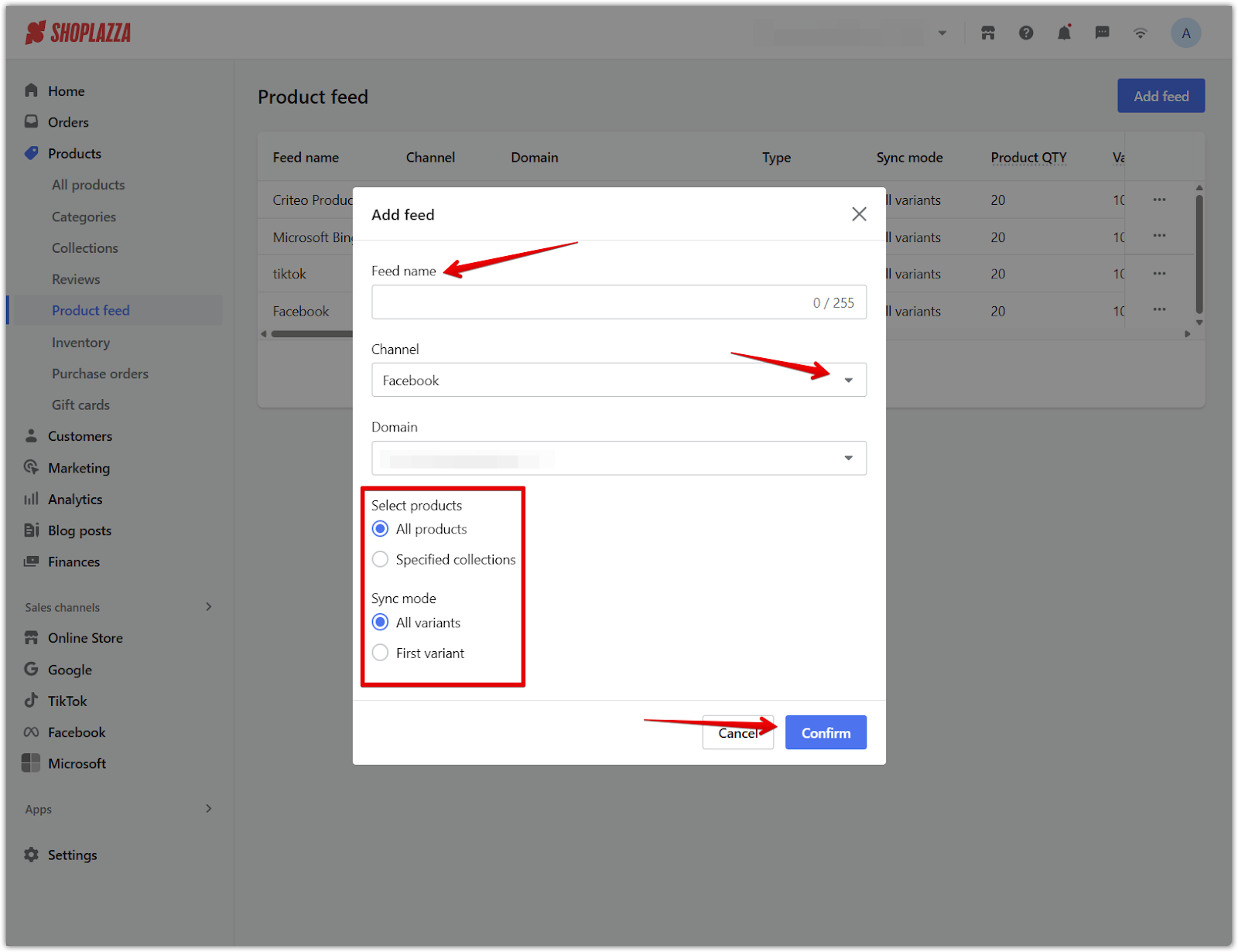Screen dimensions: 1238x952
Task: Click the Channel column header
Action: [x=430, y=157]
